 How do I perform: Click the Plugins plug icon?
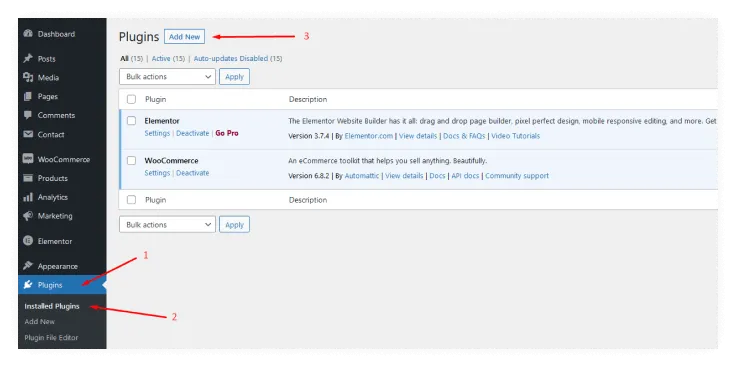click(x=28, y=285)
